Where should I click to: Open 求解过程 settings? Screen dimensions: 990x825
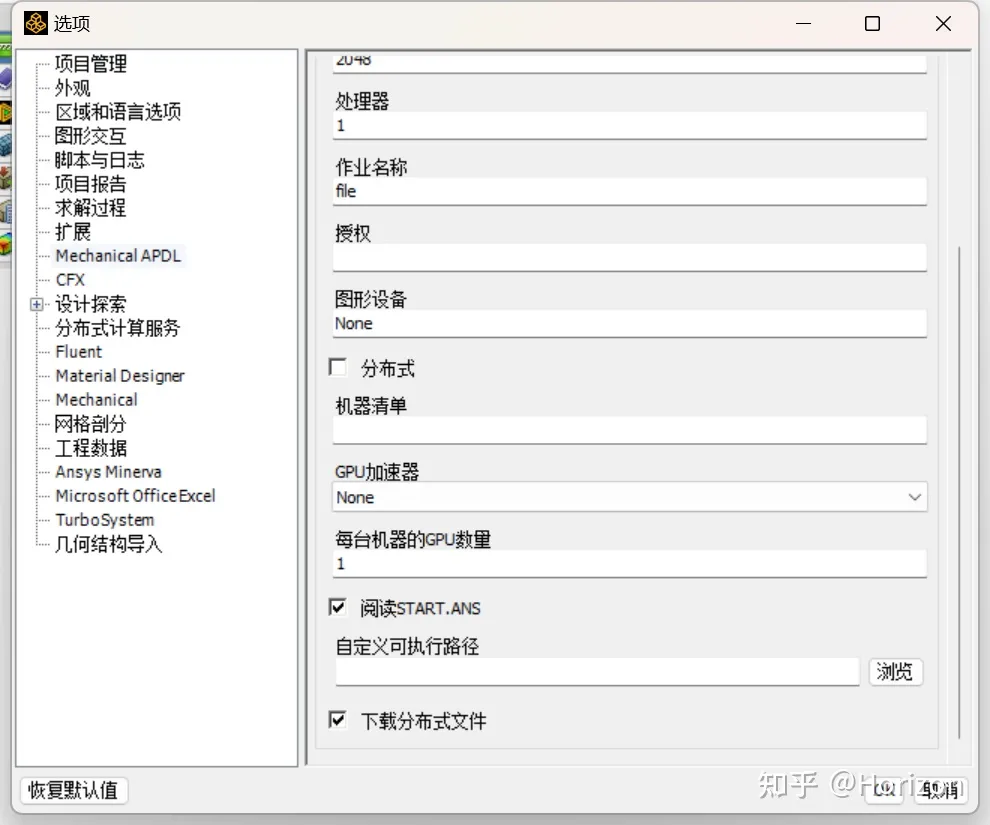(x=90, y=208)
